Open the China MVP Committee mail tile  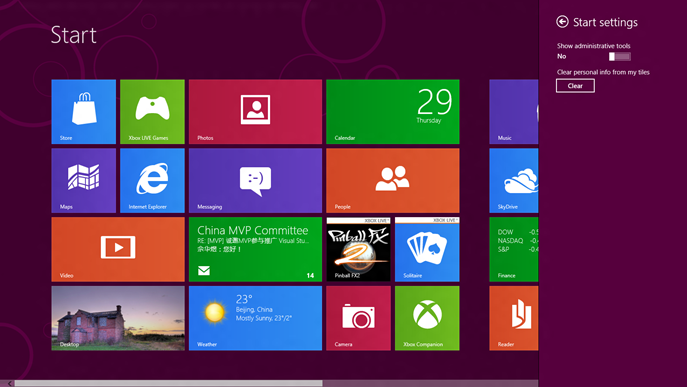point(255,249)
